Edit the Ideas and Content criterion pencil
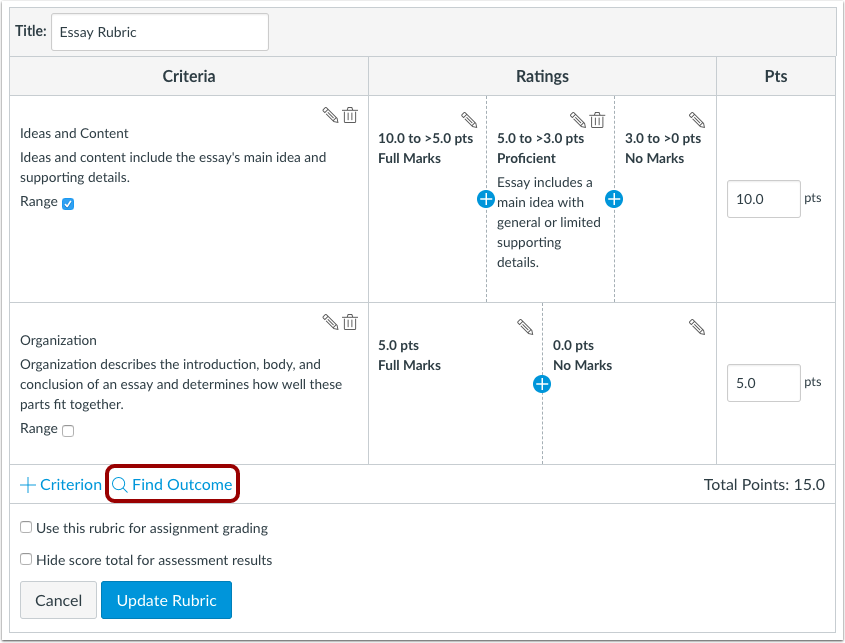845x643 pixels. (330, 115)
